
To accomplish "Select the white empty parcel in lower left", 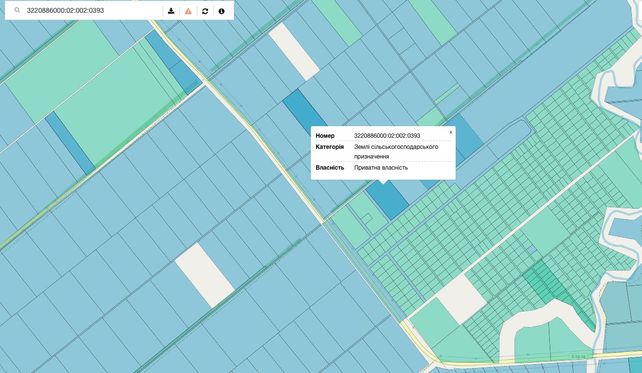I will coord(204,275).
